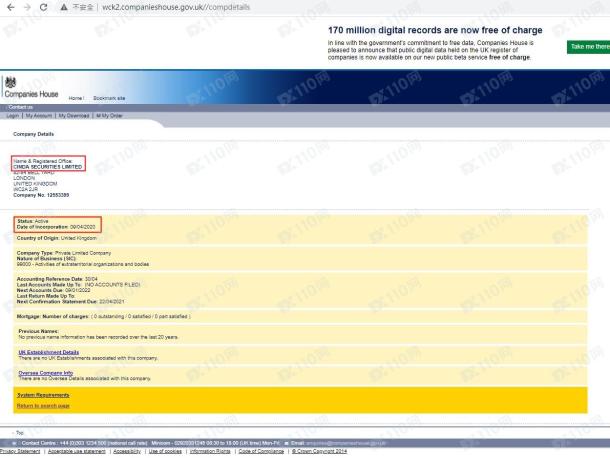This screenshot has height=458, width=610.
Task: Click the Oversea Company Info link
Action: (46, 373)
